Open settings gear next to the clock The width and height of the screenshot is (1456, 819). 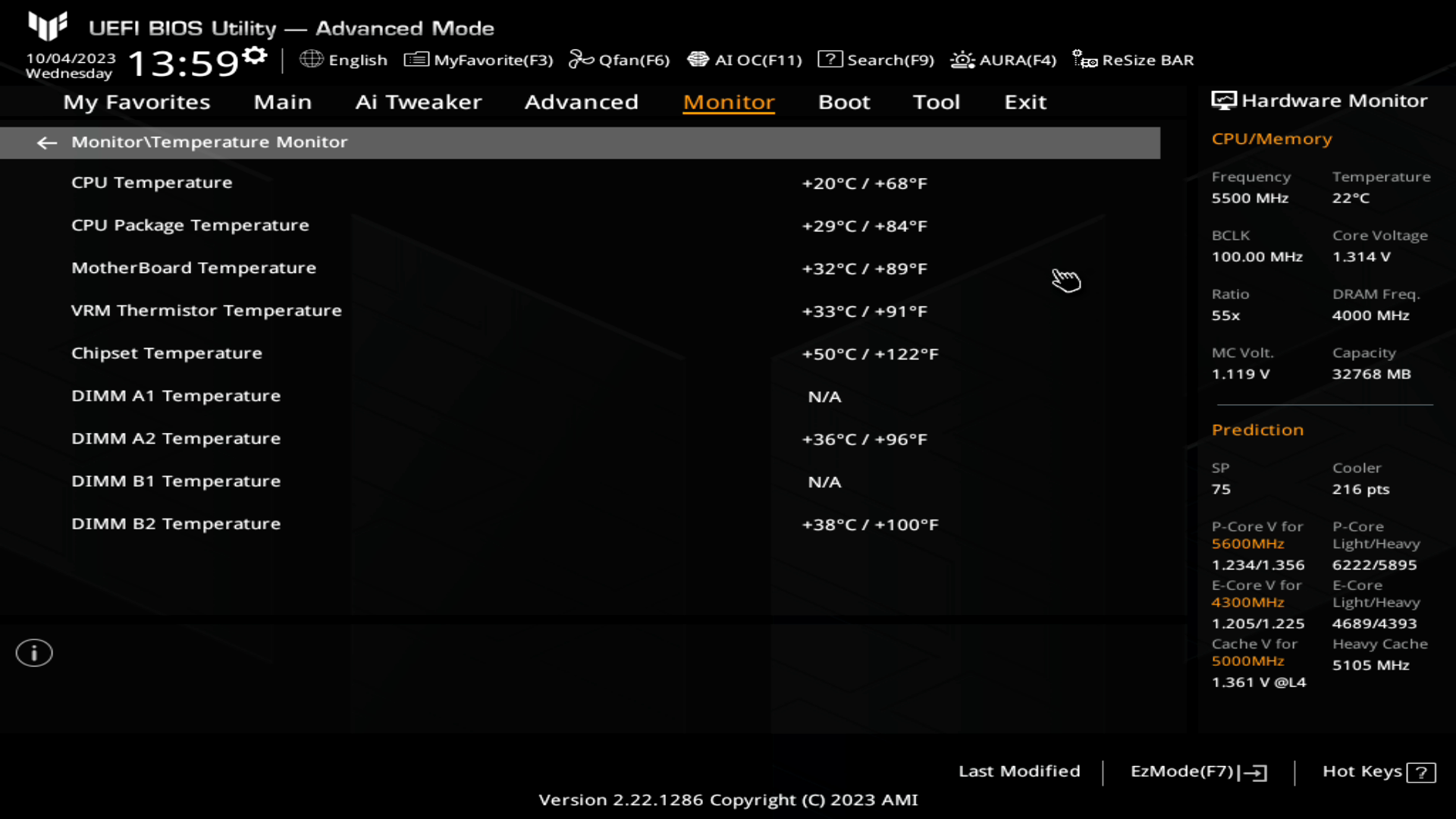[x=256, y=55]
